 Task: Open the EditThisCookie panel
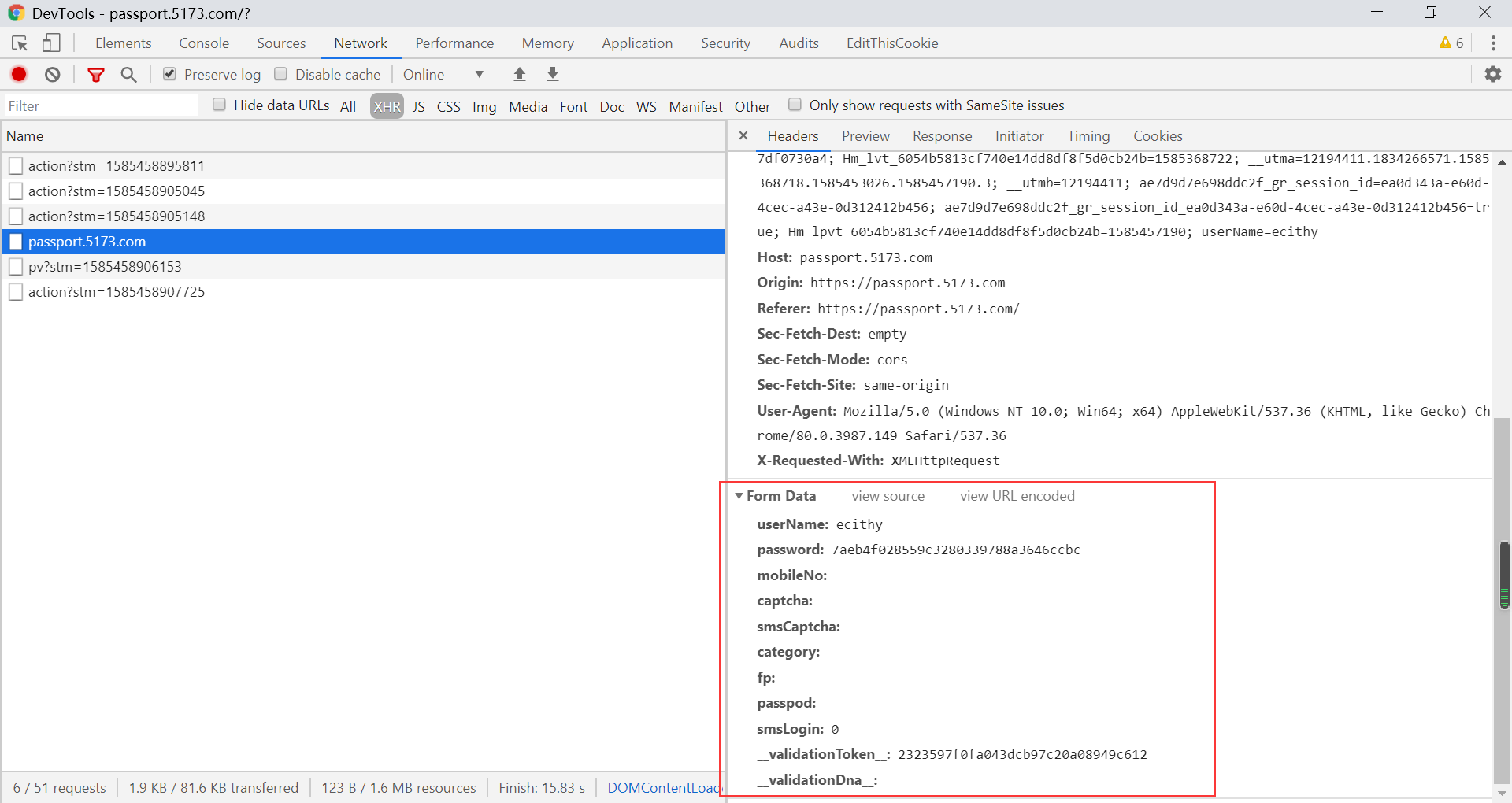[892, 43]
